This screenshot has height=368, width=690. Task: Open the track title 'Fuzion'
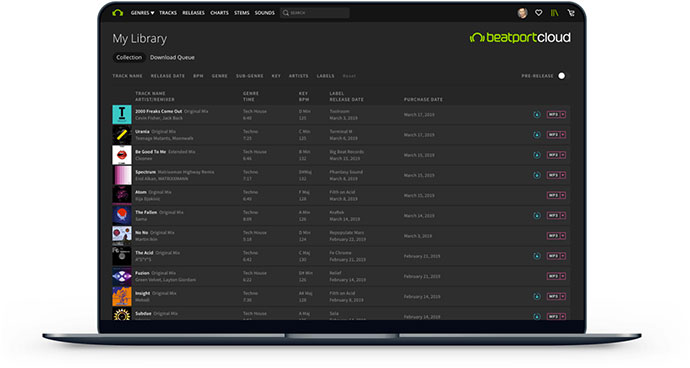[142, 273]
